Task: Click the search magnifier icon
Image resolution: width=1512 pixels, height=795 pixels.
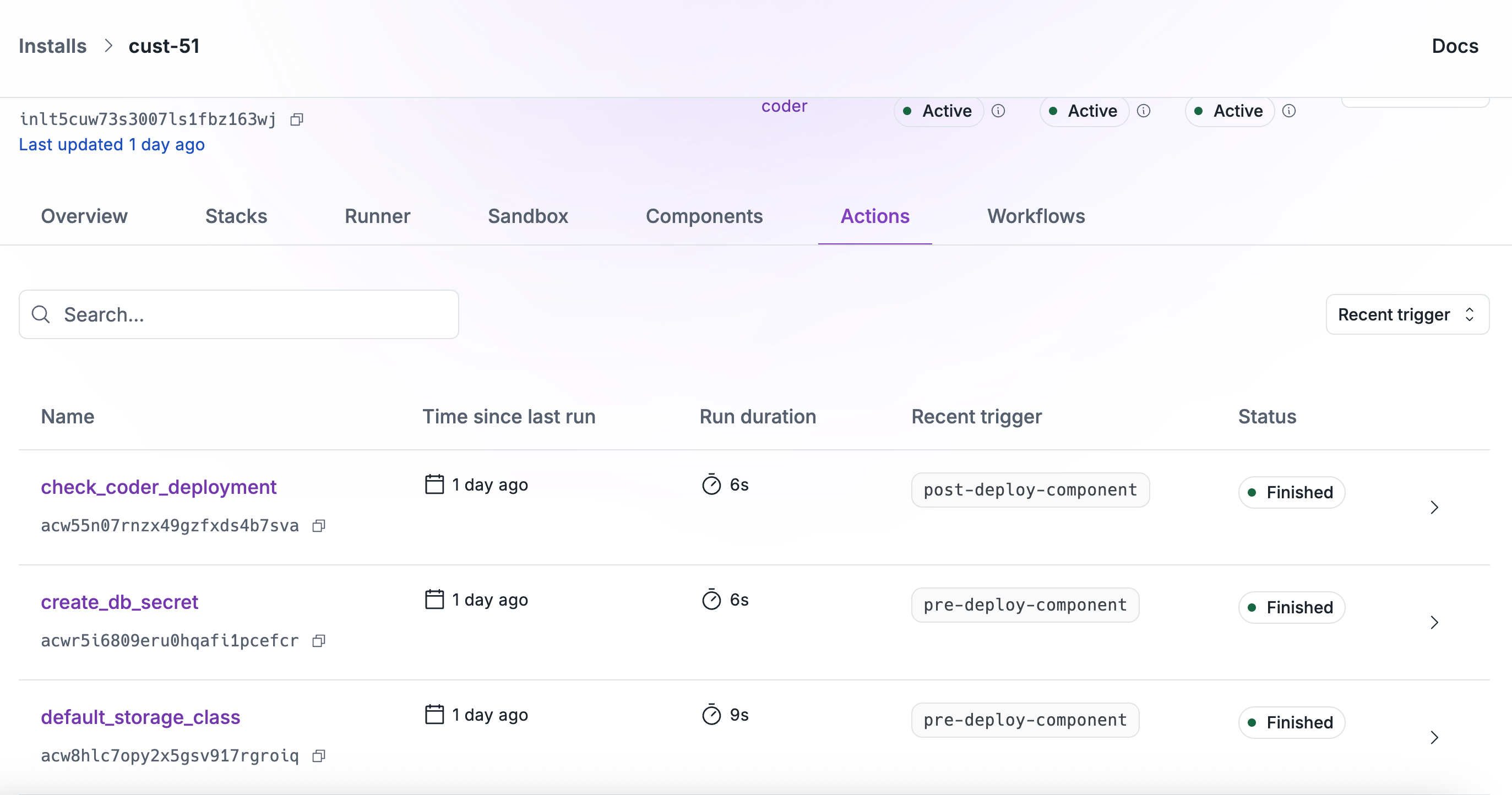Action: 41,314
